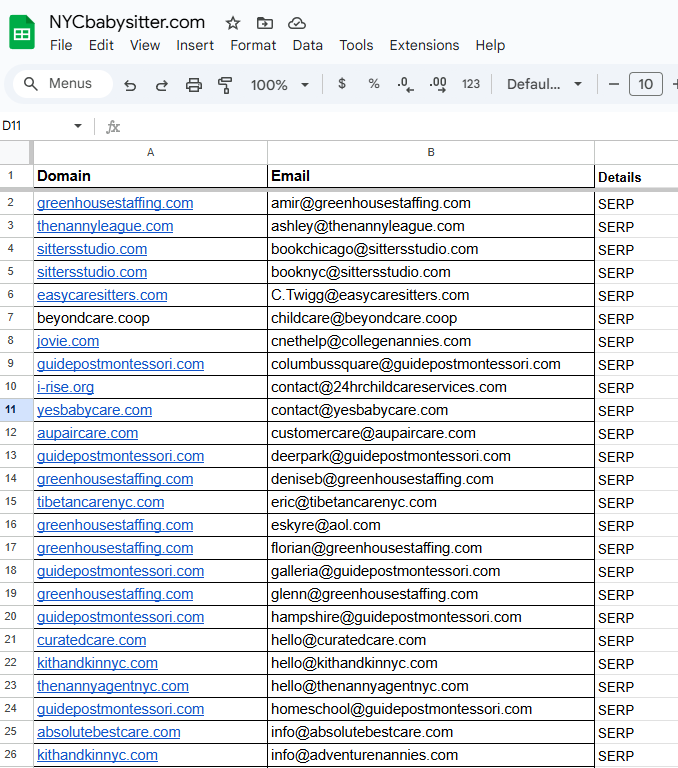Open the Edit menu
This screenshot has width=678, height=768.
click(101, 45)
